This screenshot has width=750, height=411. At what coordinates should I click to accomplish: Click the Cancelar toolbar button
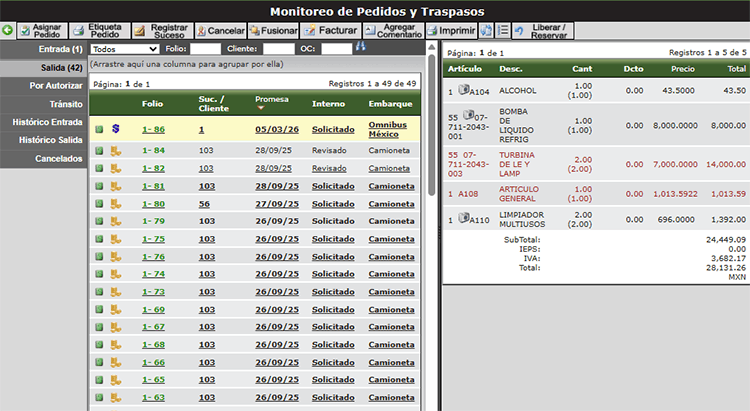221,31
